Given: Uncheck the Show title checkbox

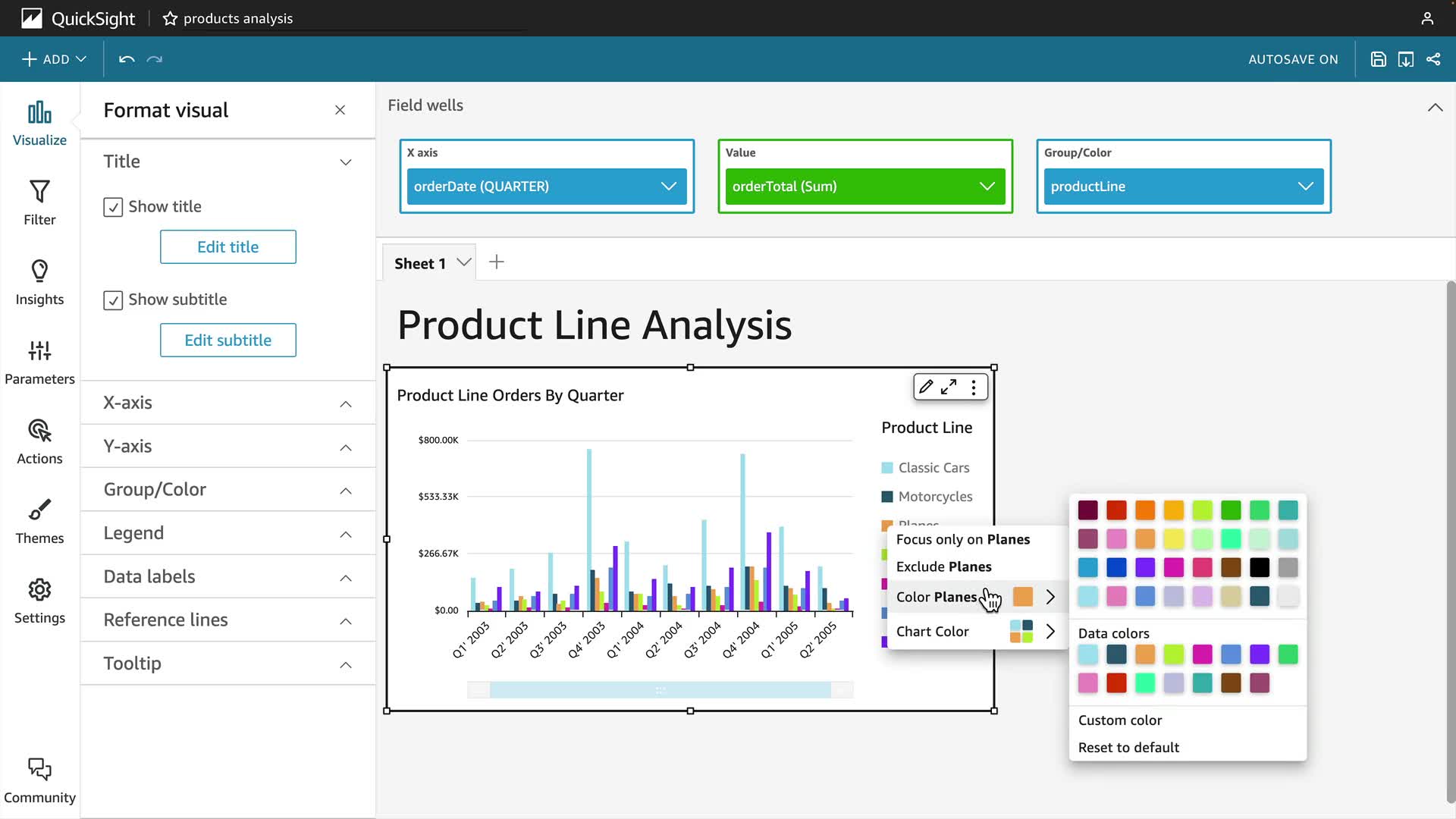Looking at the screenshot, I should (x=113, y=207).
